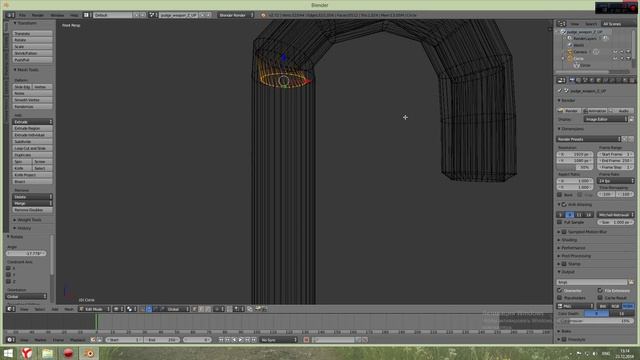
Task: Click the 3D viewport editor type icon
Action: (11, 309)
